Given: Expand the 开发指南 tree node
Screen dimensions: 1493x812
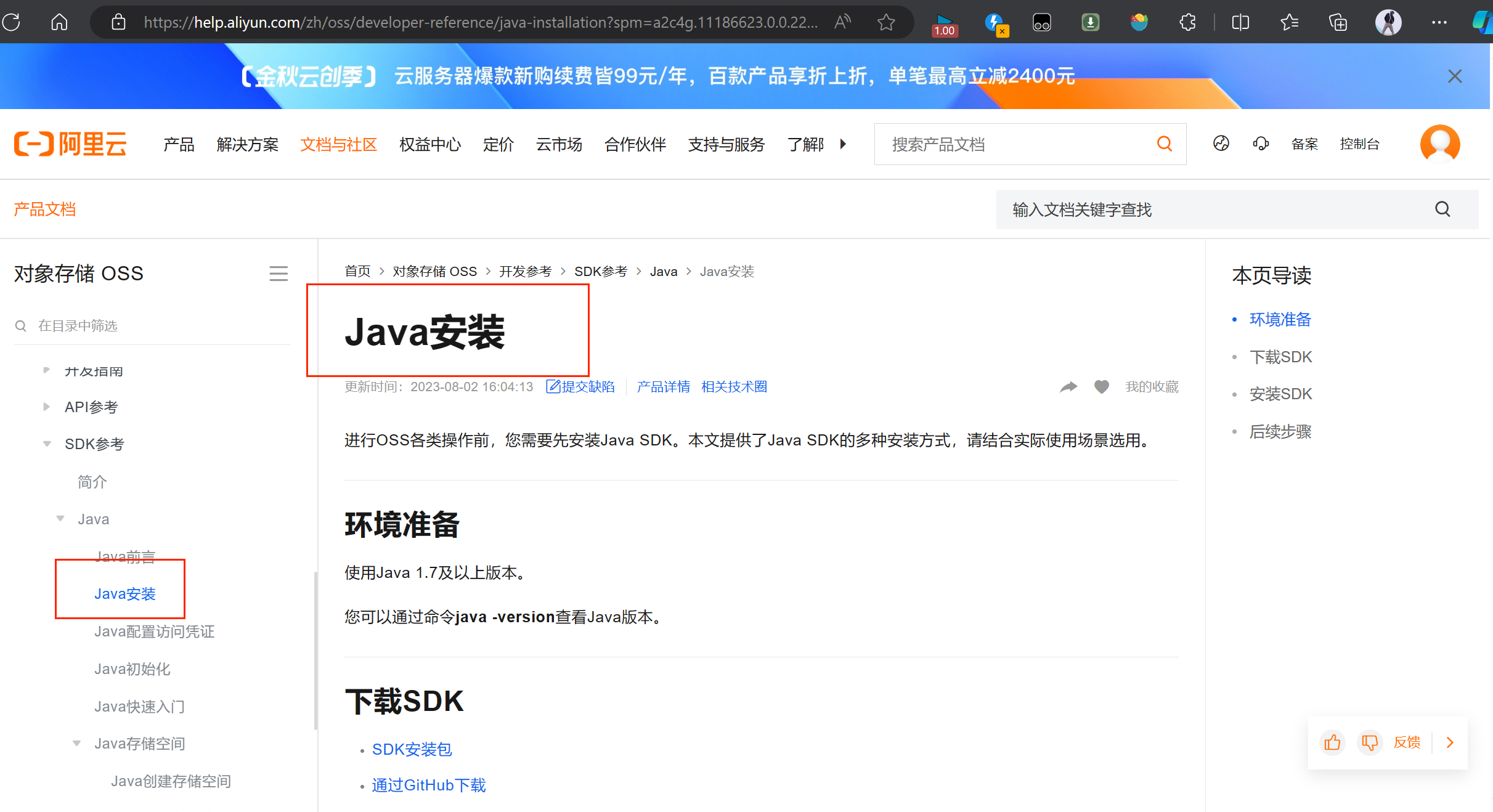Looking at the screenshot, I should (46, 370).
